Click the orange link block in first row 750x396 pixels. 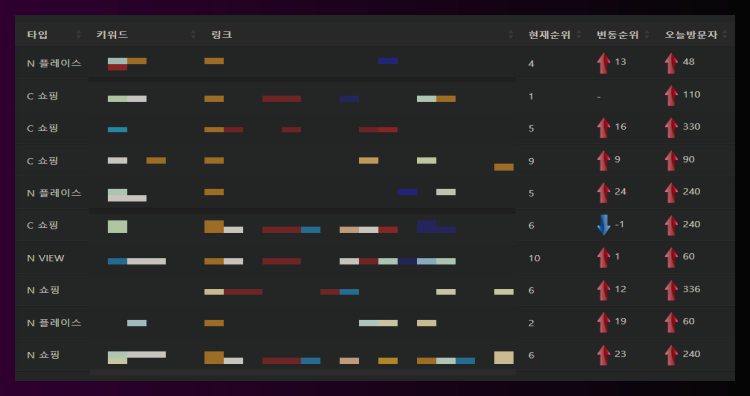pos(214,61)
